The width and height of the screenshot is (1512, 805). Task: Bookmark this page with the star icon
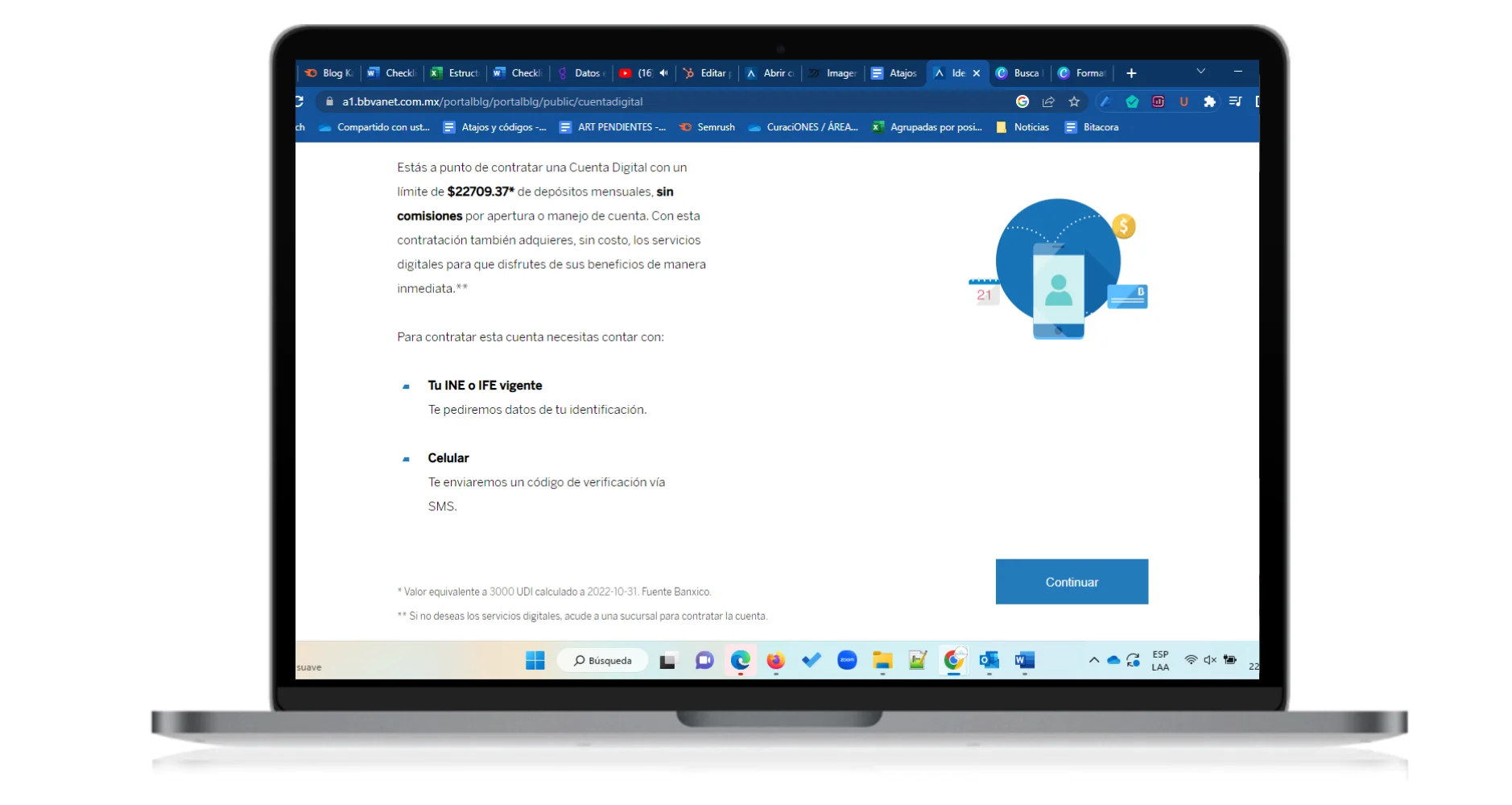[x=1073, y=101]
